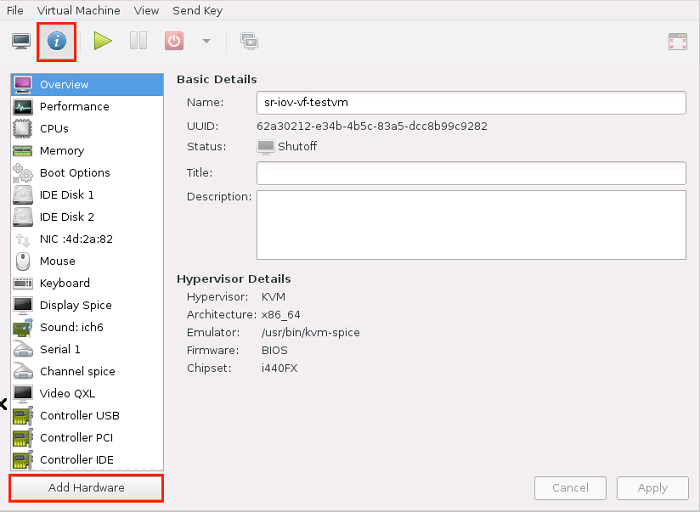Screen dimensions: 700x512
Task: Click the Controller PCI card icon
Action: click(x=23, y=438)
